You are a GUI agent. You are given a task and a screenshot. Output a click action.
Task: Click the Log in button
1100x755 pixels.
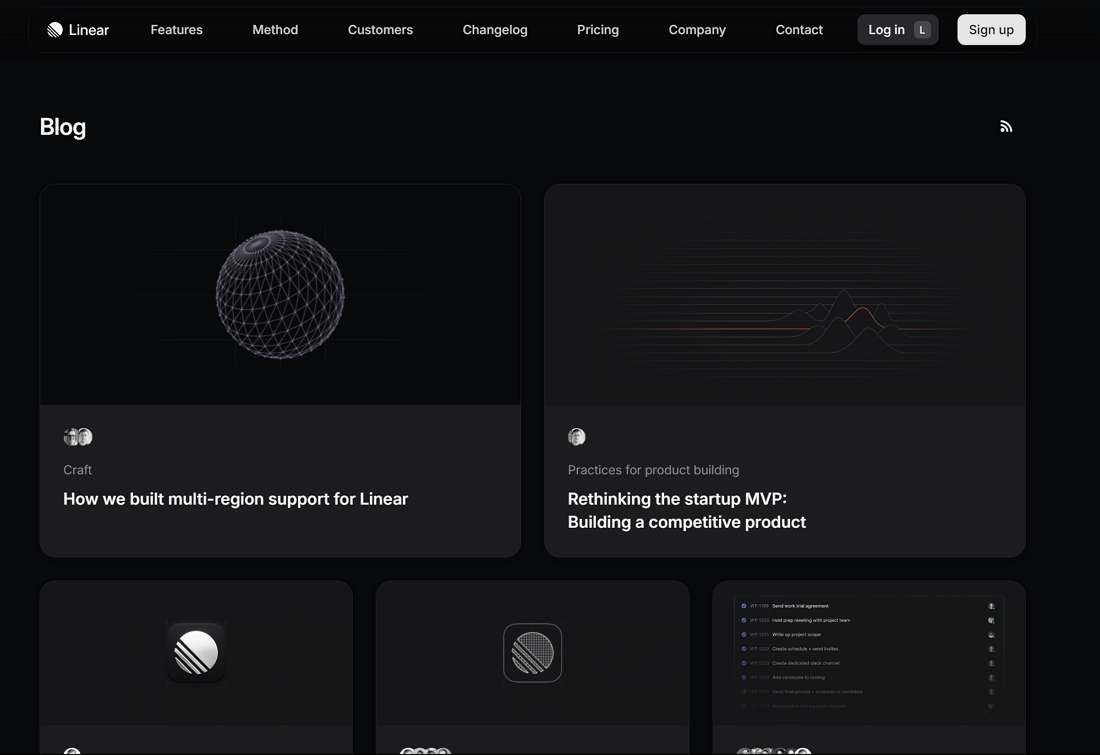click(x=898, y=29)
